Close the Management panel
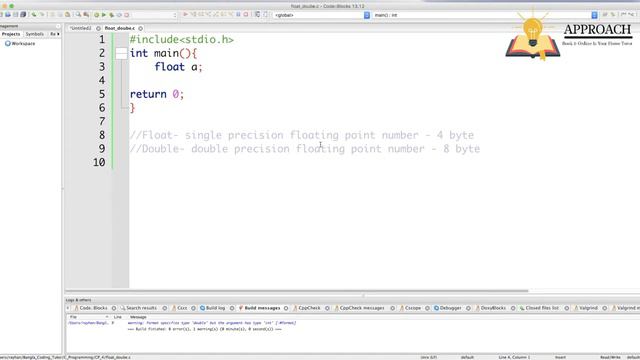 point(58,26)
